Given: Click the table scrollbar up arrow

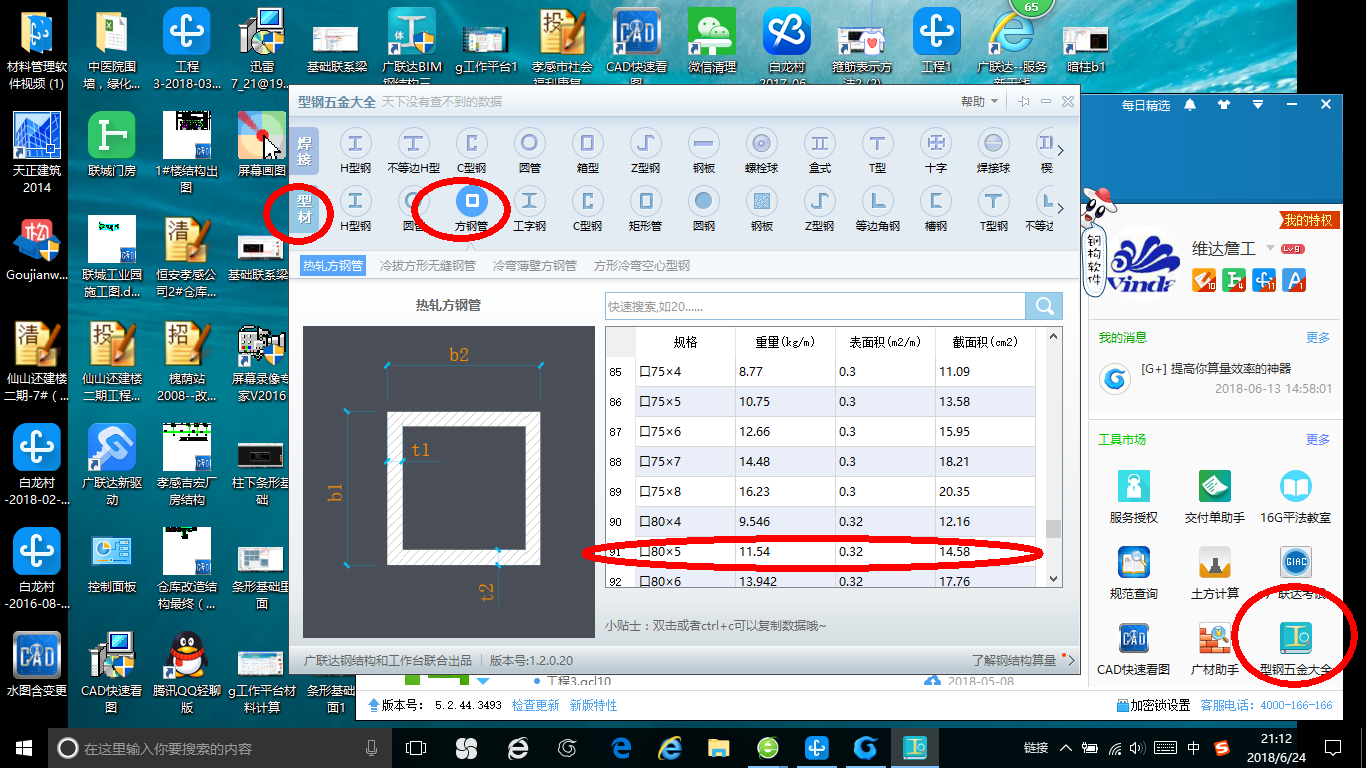Looking at the screenshot, I should click(x=1053, y=338).
